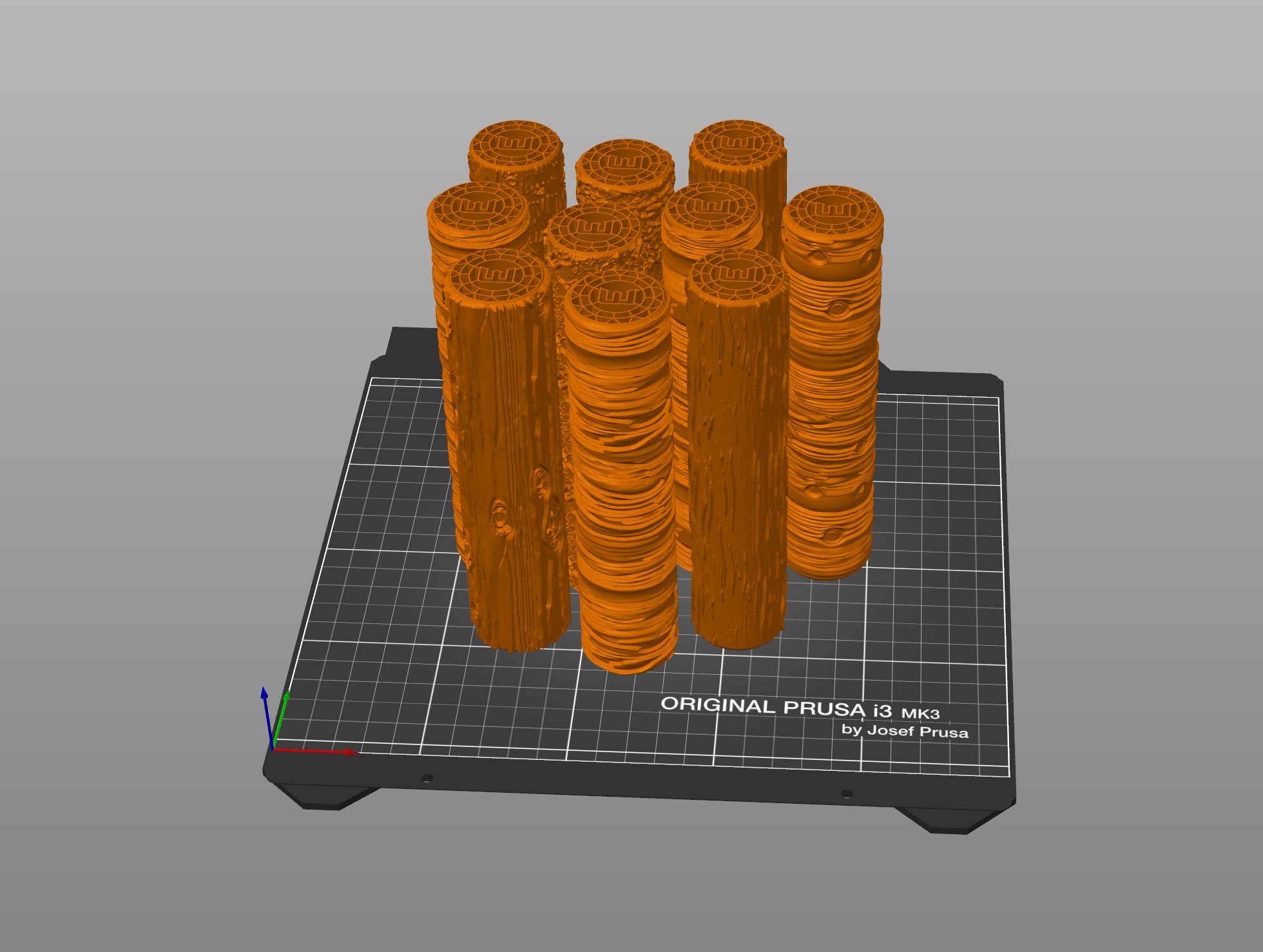Click the screw hole on the right bed edge

(846, 795)
